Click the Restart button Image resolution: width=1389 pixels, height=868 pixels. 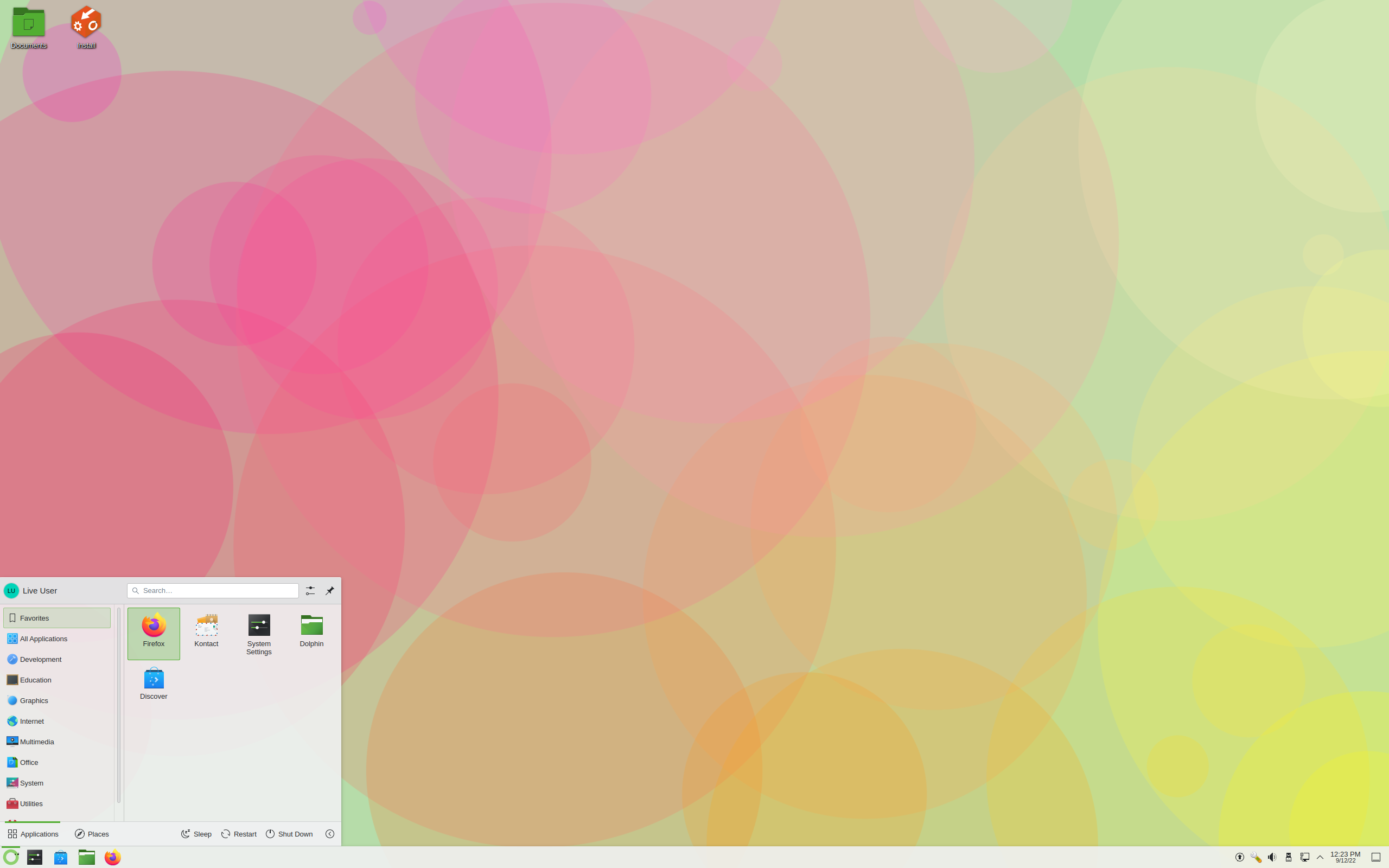point(239,834)
